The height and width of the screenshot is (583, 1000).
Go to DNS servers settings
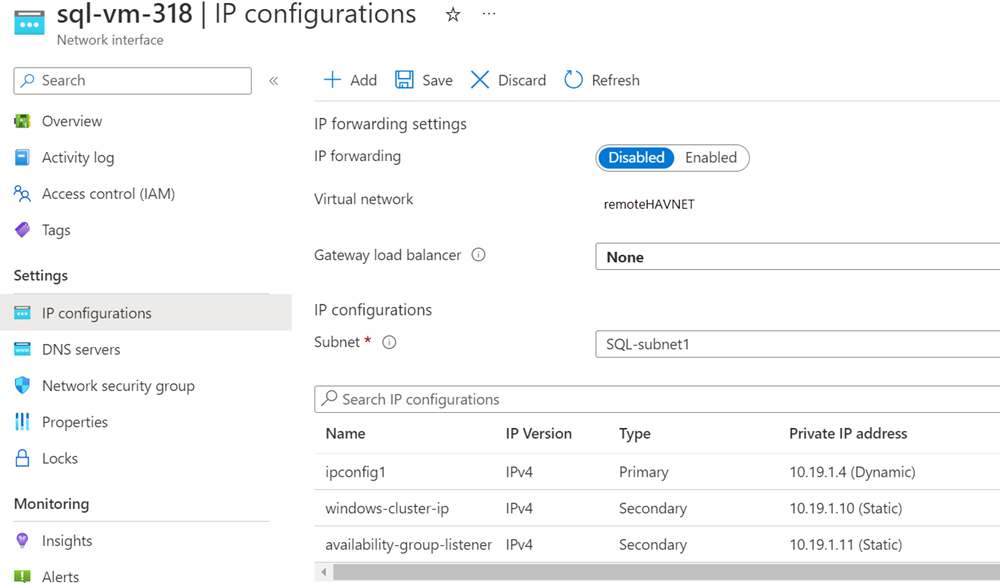pyautogui.click(x=81, y=350)
